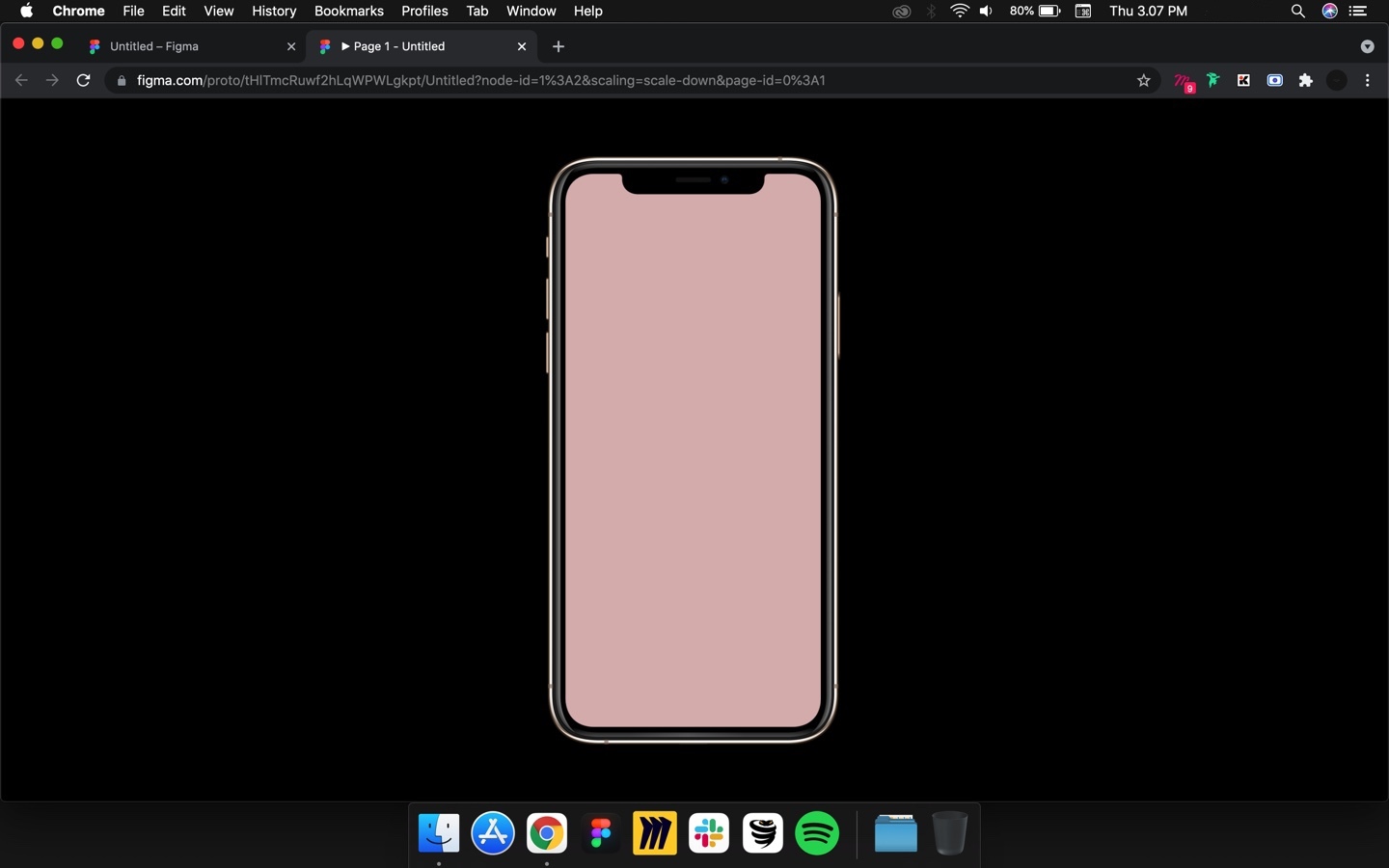Expand the tab search dropdown
Viewport: 1389px width, 868px height.
pos(1367,46)
